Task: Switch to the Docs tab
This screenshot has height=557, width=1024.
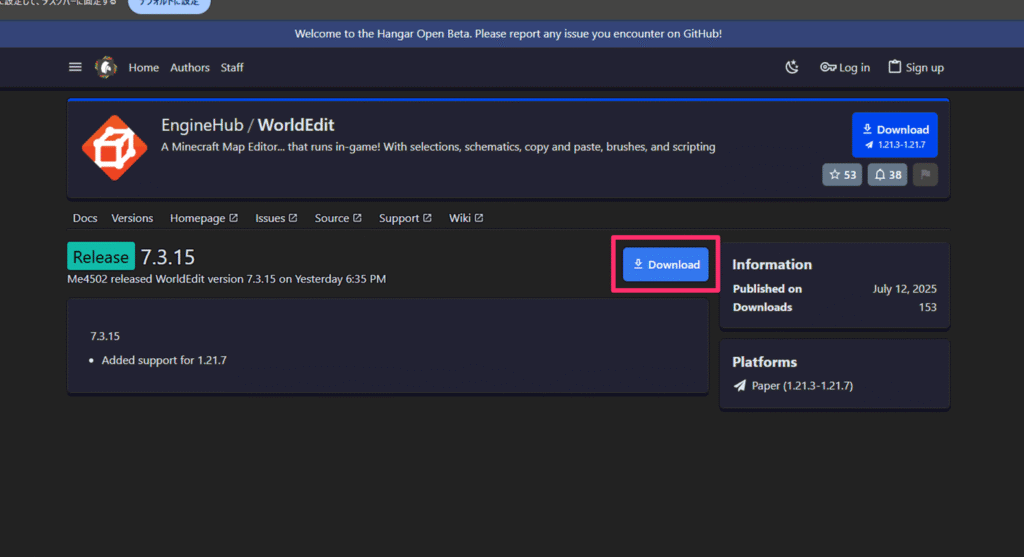Action: 85,218
